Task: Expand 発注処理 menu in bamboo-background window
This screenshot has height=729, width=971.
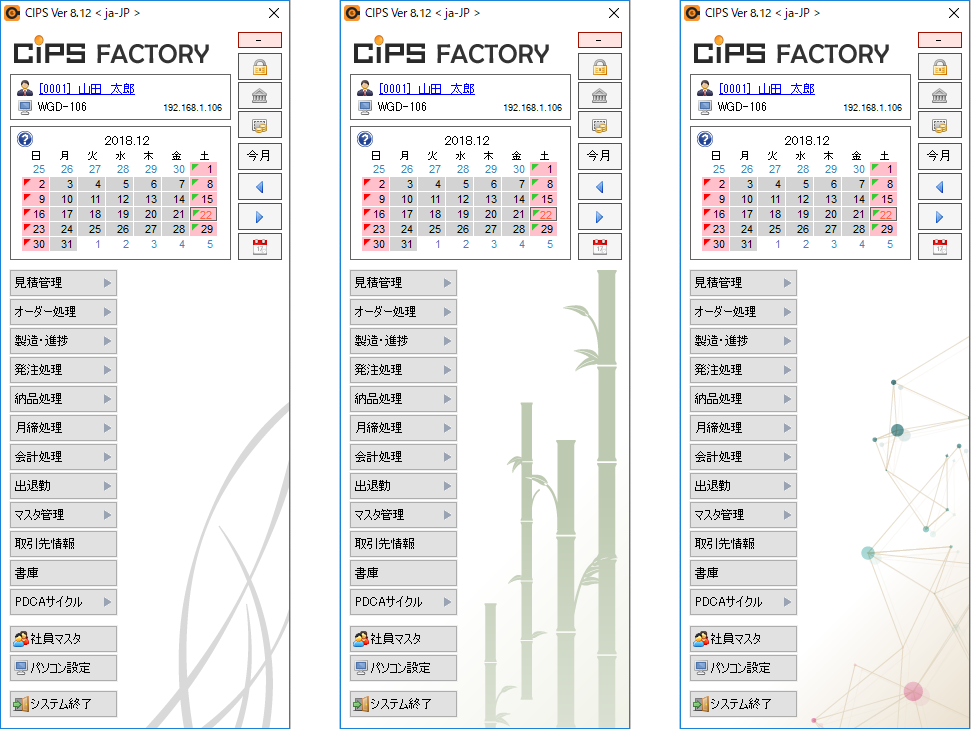Action: pos(403,370)
